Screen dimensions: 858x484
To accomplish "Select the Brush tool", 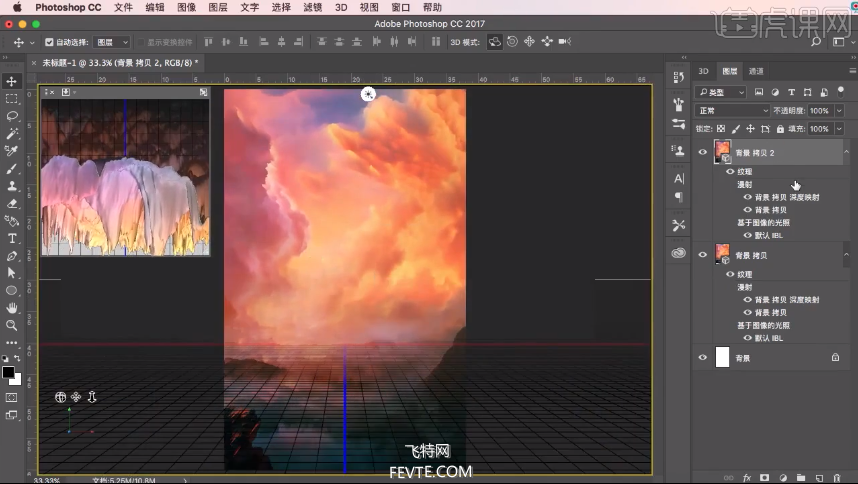I will (x=11, y=168).
